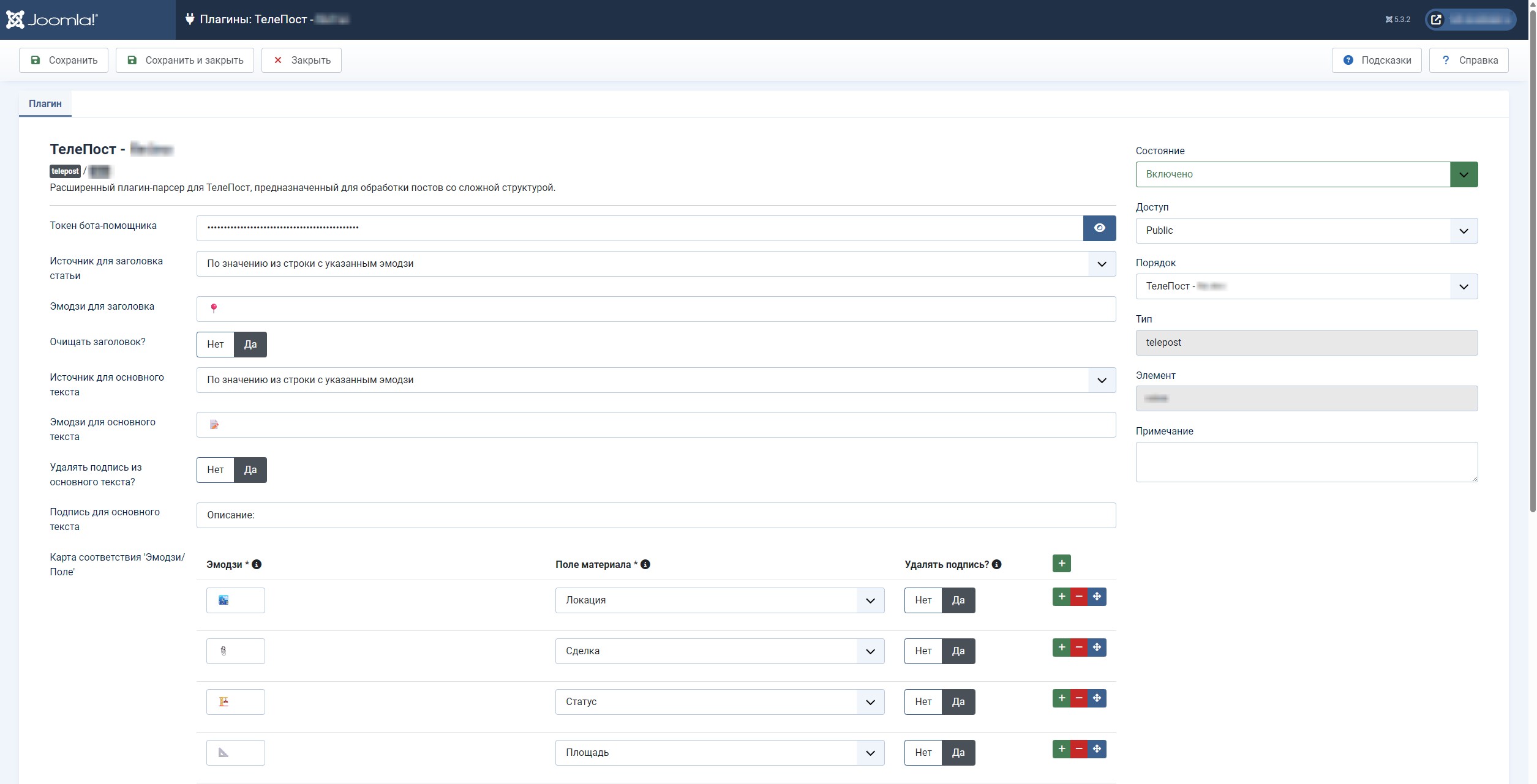Expand the Источник для заголовка статьи dropdown

[x=655, y=264]
